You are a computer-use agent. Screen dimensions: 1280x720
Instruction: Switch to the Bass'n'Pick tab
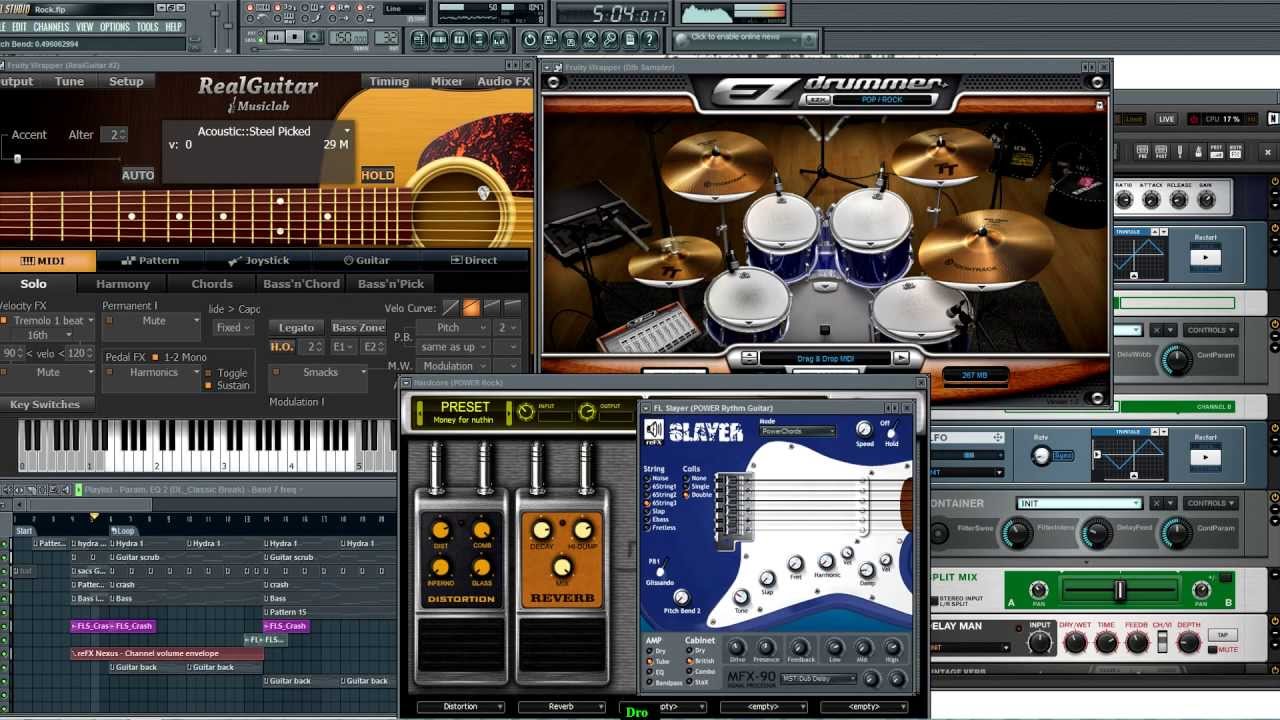click(x=391, y=284)
